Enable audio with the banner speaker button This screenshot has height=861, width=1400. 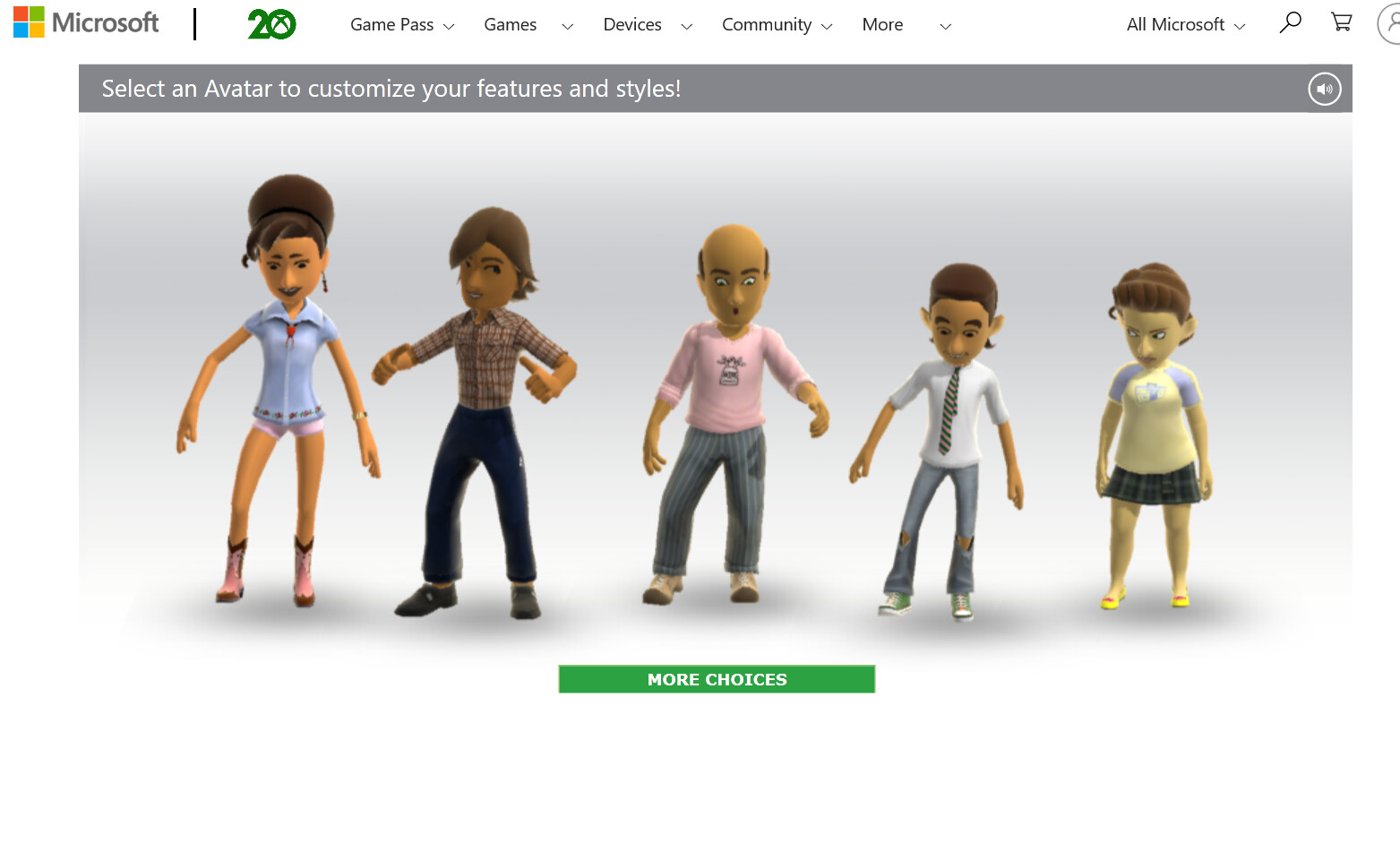point(1324,89)
